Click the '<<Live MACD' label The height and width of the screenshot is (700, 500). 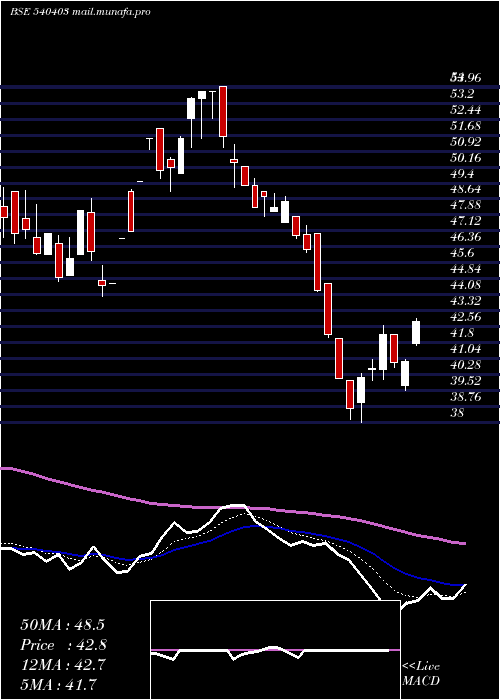click(421, 674)
